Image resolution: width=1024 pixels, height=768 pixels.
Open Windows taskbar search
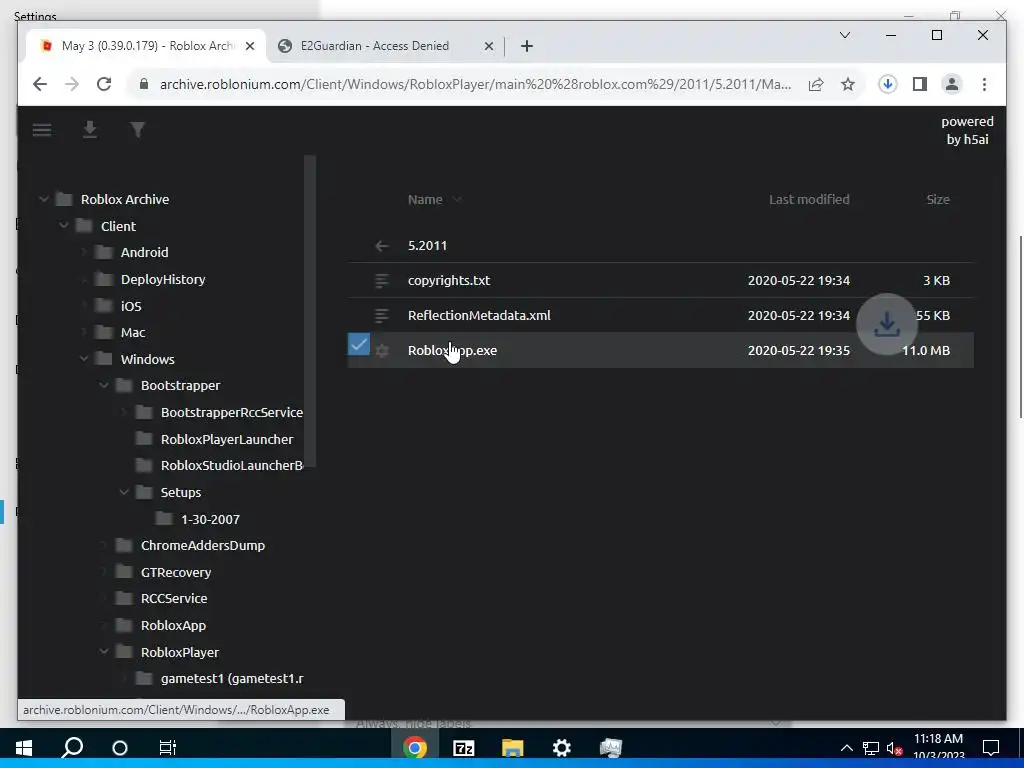[72, 747]
